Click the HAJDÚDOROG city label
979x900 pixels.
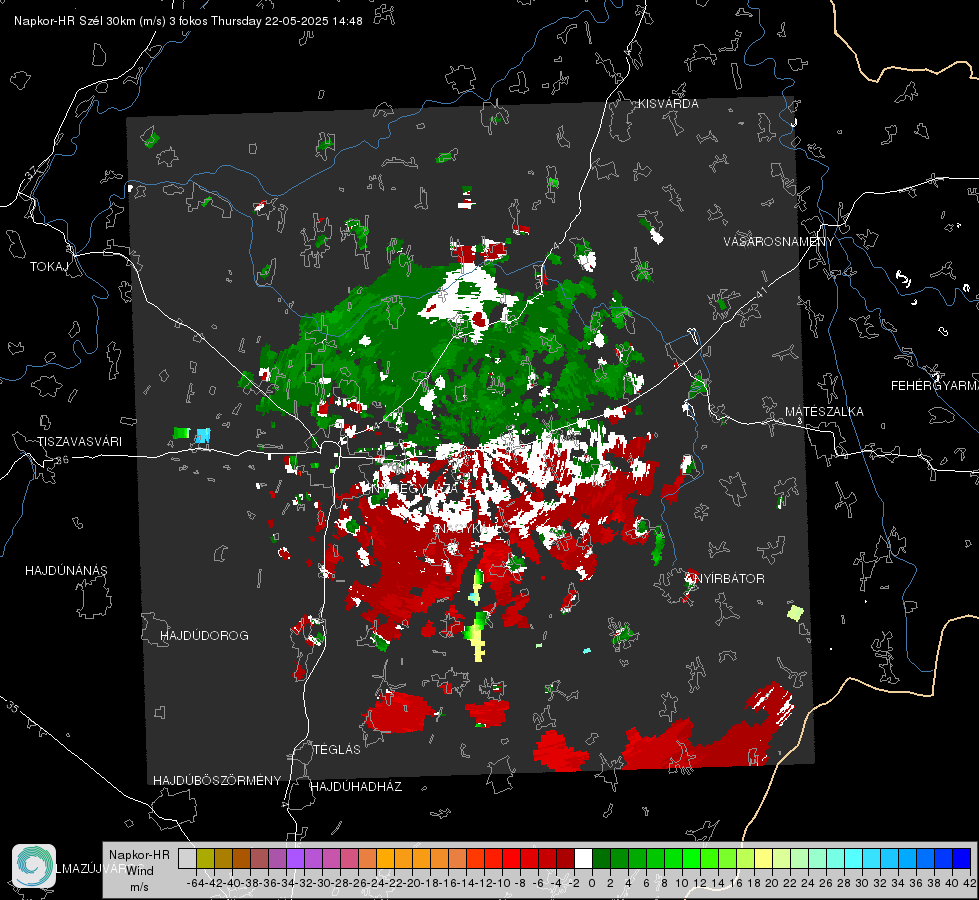click(204, 635)
